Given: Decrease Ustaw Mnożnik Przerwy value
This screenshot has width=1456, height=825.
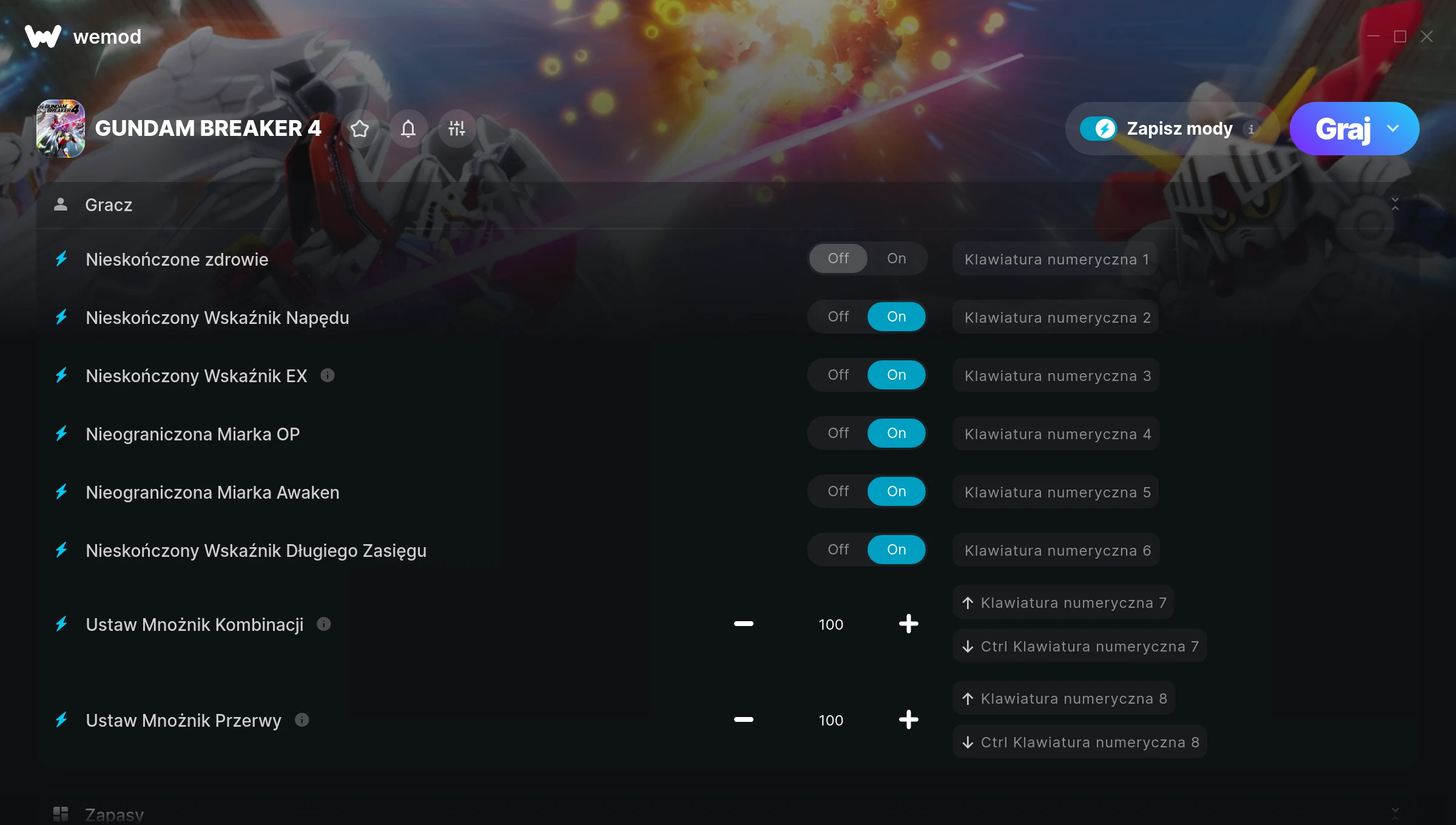Looking at the screenshot, I should pos(743,720).
